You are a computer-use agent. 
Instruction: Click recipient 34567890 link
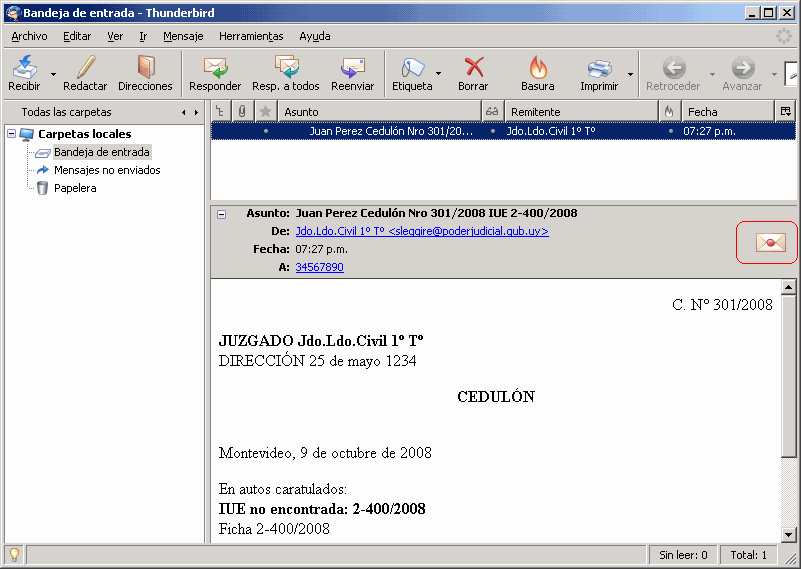[x=319, y=267]
